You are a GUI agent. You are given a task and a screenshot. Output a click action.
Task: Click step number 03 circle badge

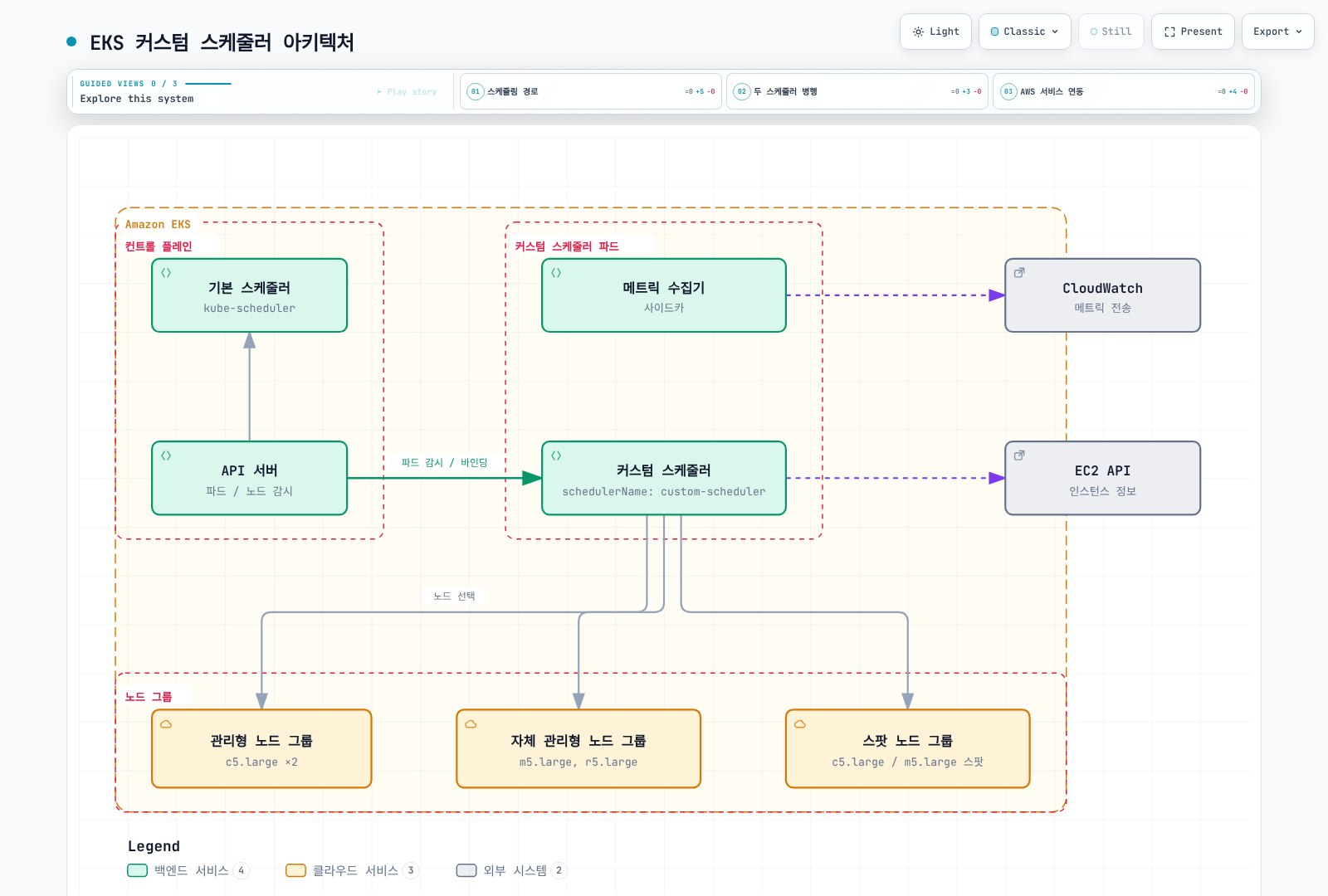[x=1008, y=91]
